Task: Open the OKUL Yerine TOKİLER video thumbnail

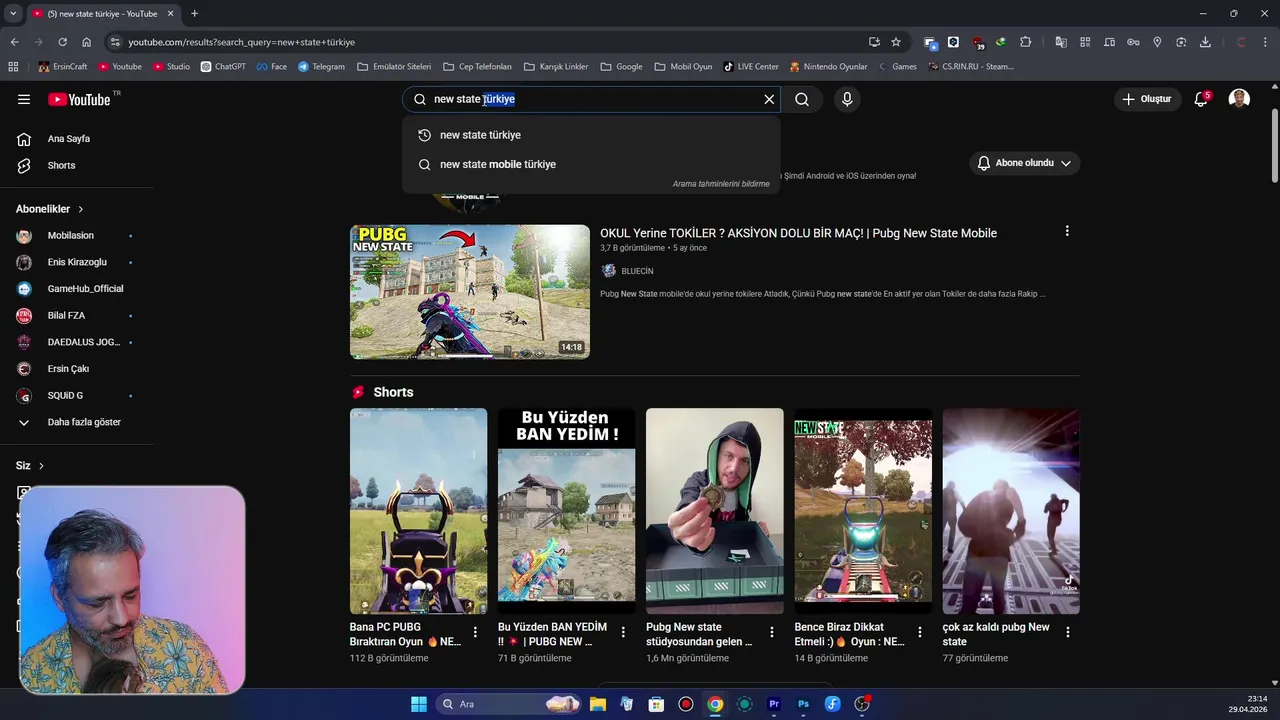Action: [x=470, y=292]
